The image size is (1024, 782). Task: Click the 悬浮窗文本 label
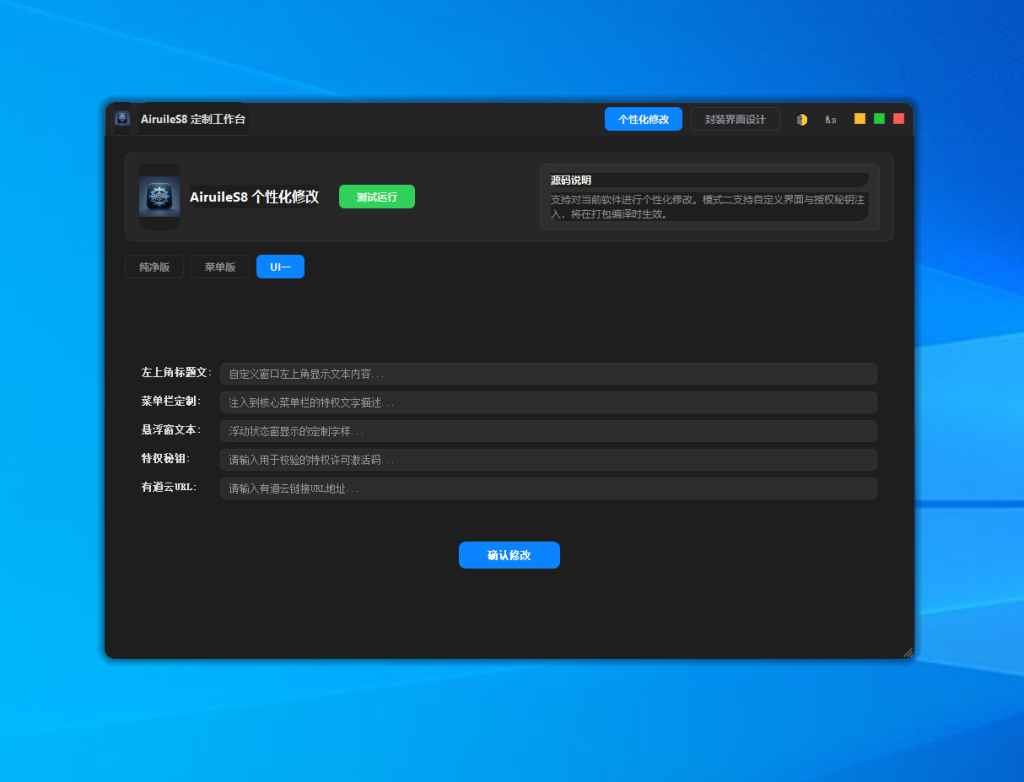tap(171, 430)
